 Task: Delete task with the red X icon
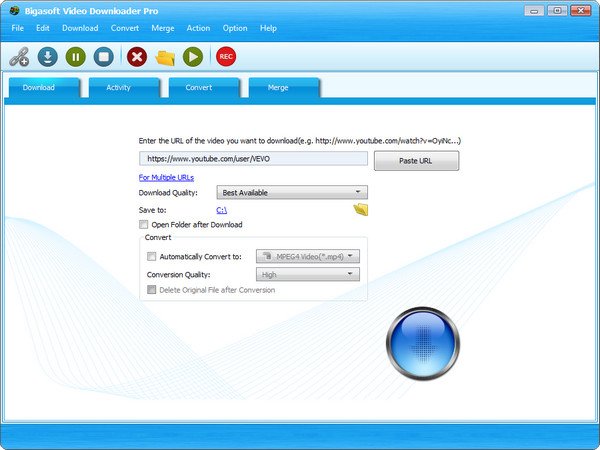click(137, 57)
